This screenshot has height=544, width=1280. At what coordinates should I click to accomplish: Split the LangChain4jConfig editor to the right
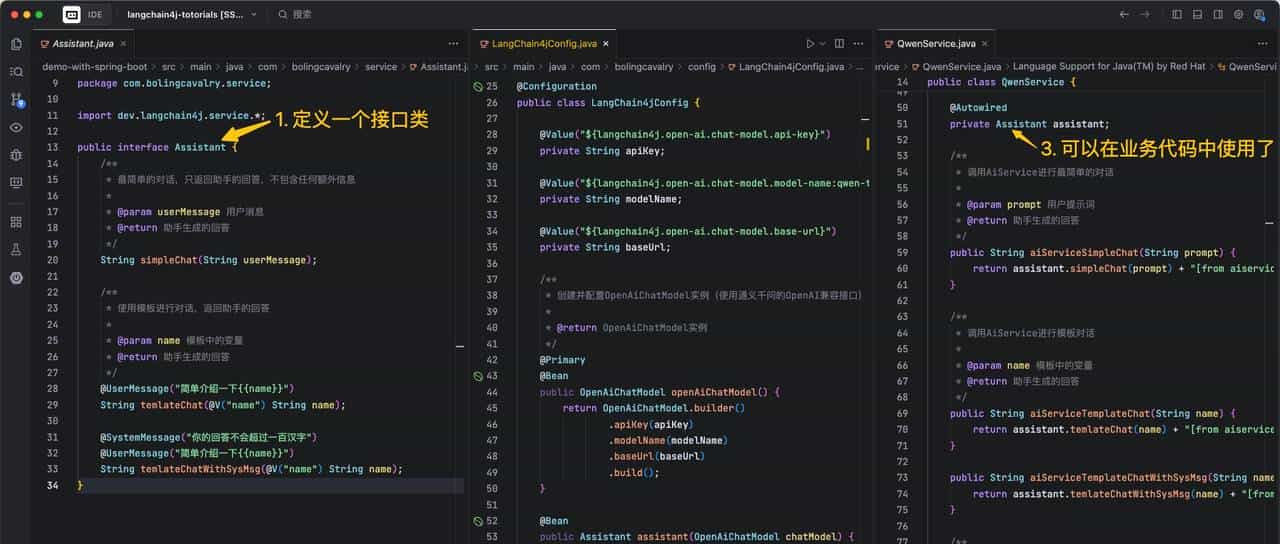(x=839, y=44)
